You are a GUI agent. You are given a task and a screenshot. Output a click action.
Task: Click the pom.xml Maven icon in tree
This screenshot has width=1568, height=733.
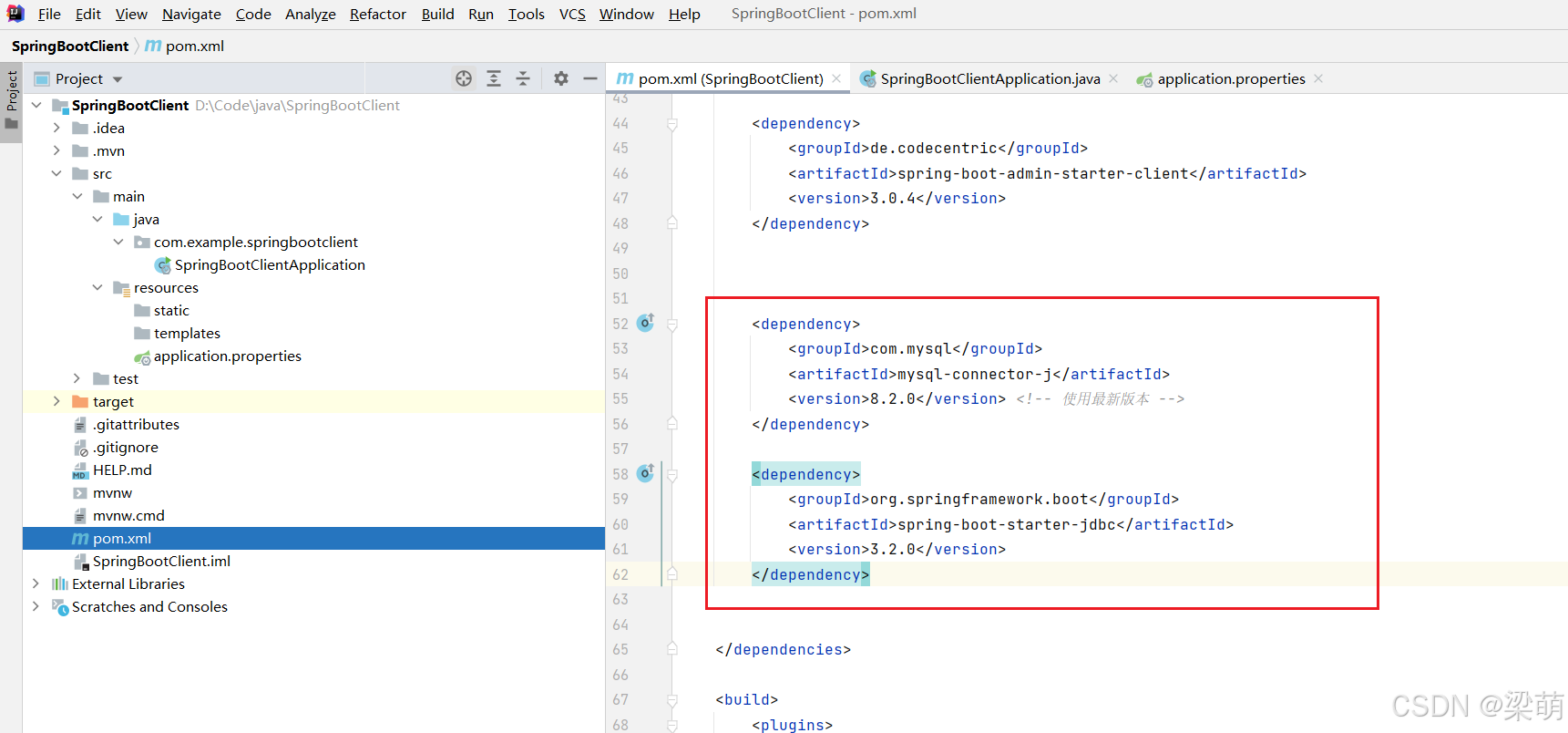coord(80,539)
